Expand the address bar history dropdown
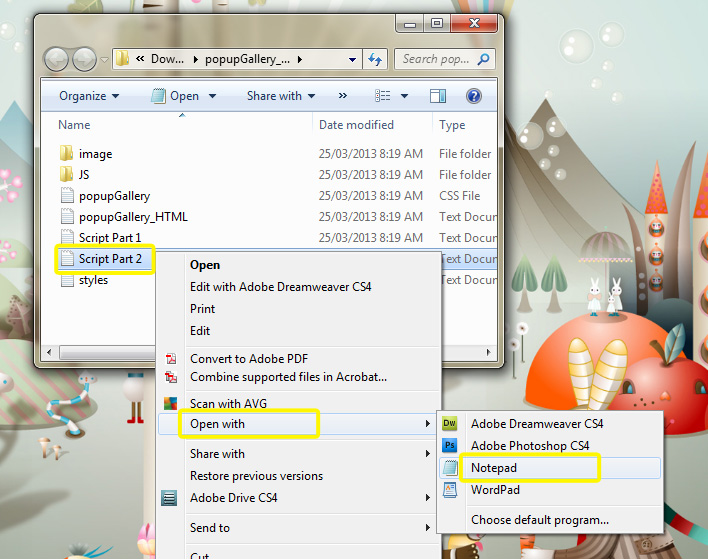This screenshot has width=708, height=559. pyautogui.click(x=352, y=59)
